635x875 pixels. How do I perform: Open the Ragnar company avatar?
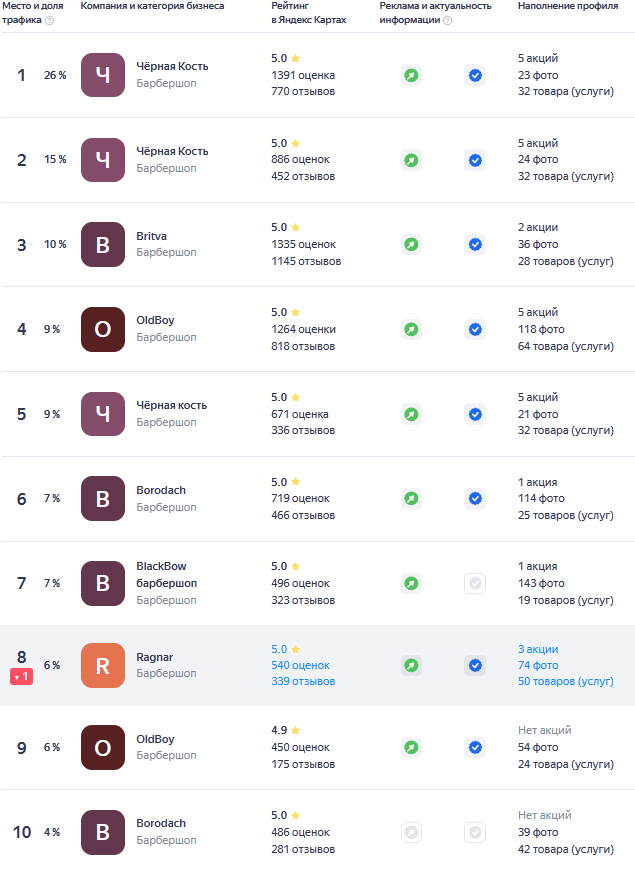coord(103,665)
